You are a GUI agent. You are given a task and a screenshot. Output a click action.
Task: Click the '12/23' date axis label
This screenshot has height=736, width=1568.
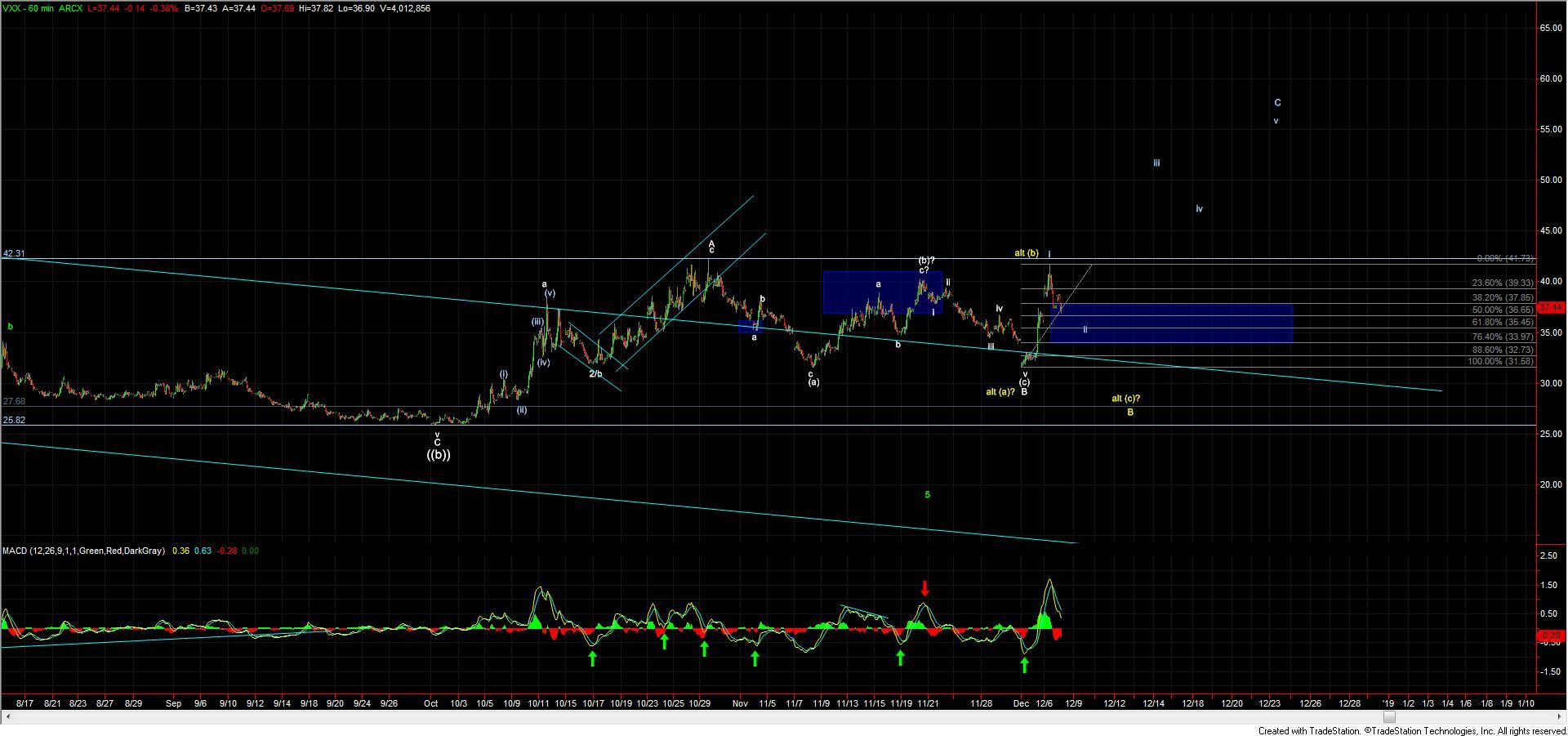coord(1269,703)
